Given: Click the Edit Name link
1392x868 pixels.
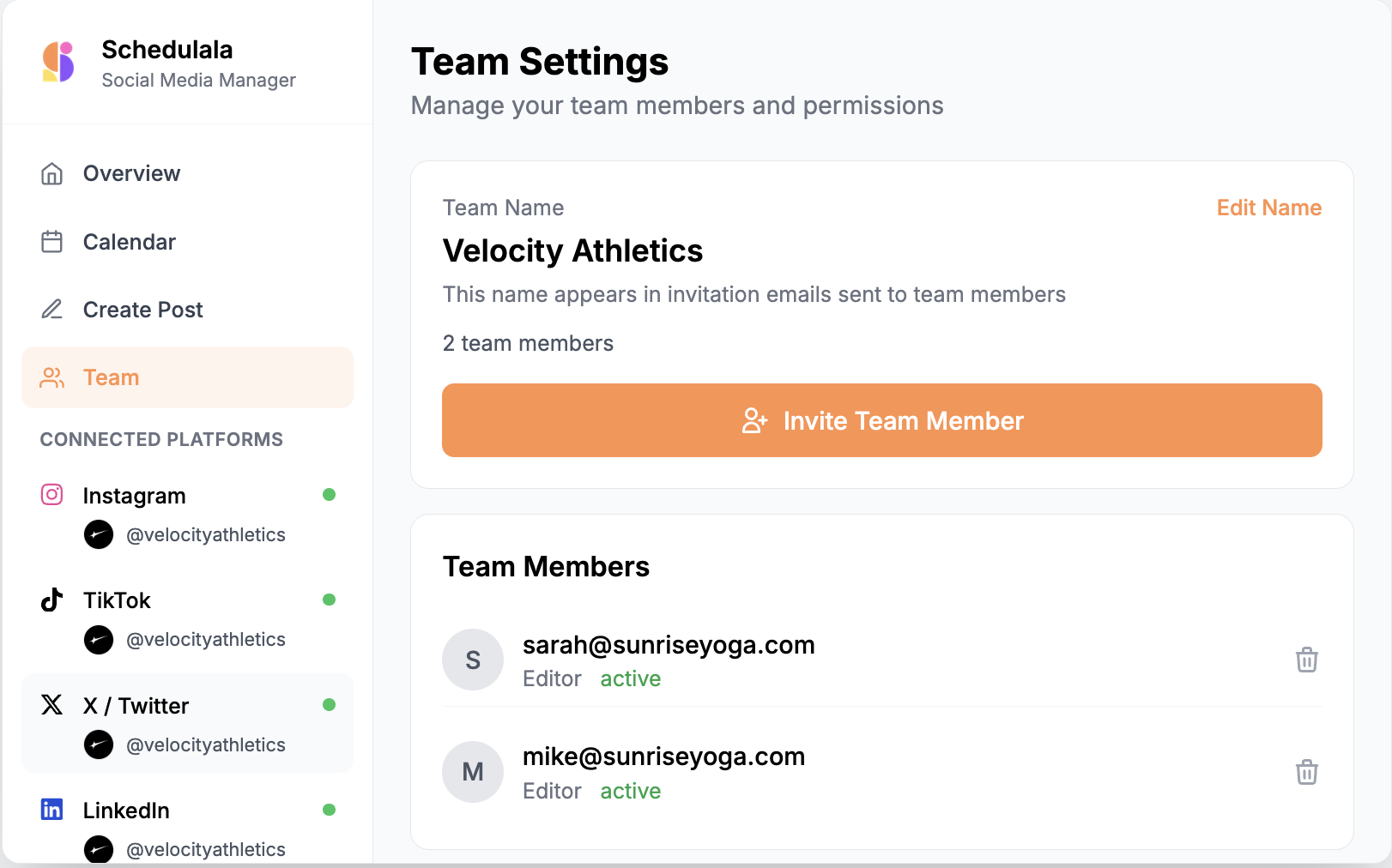Looking at the screenshot, I should 1269,208.
